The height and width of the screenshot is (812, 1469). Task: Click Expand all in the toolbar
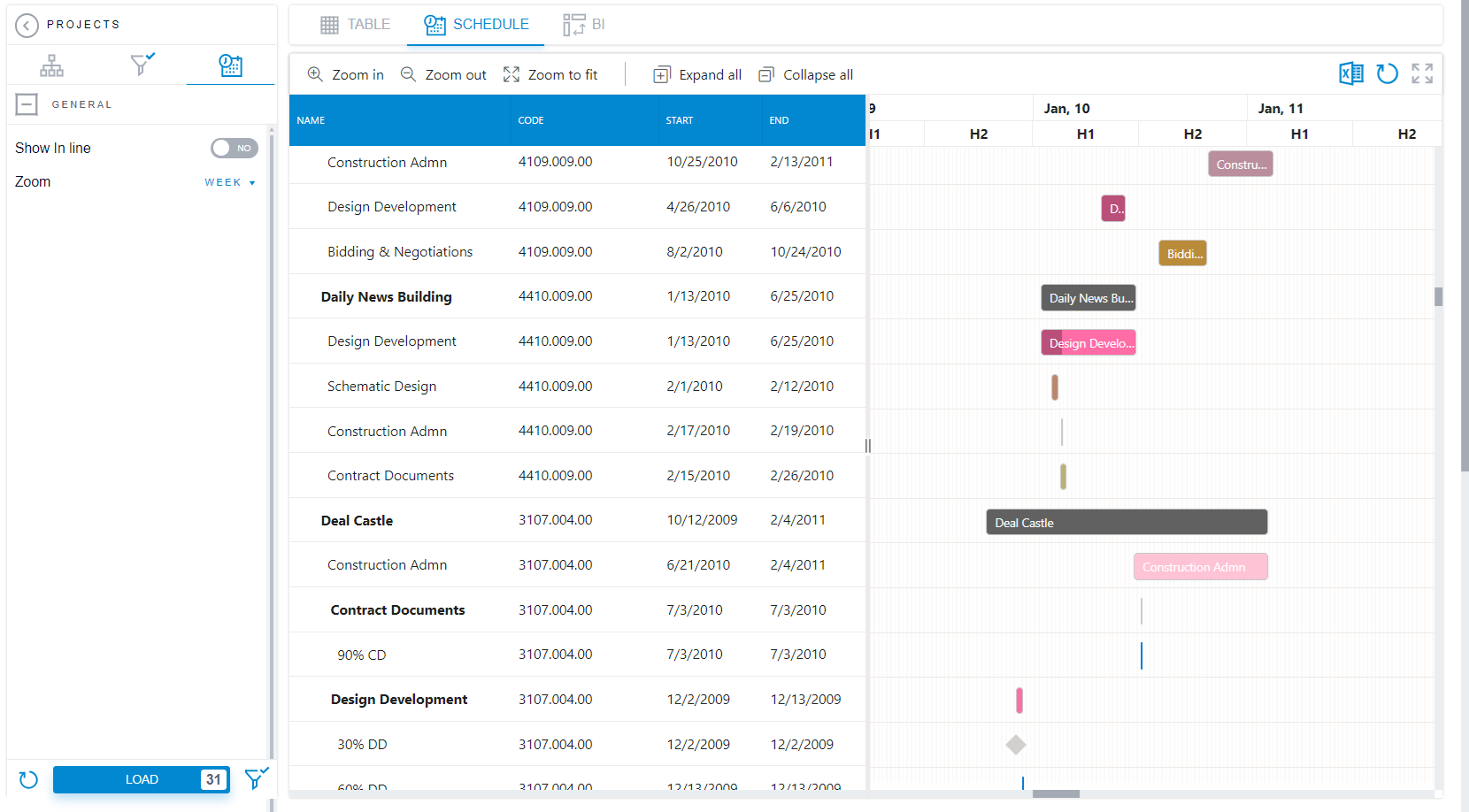(x=696, y=74)
